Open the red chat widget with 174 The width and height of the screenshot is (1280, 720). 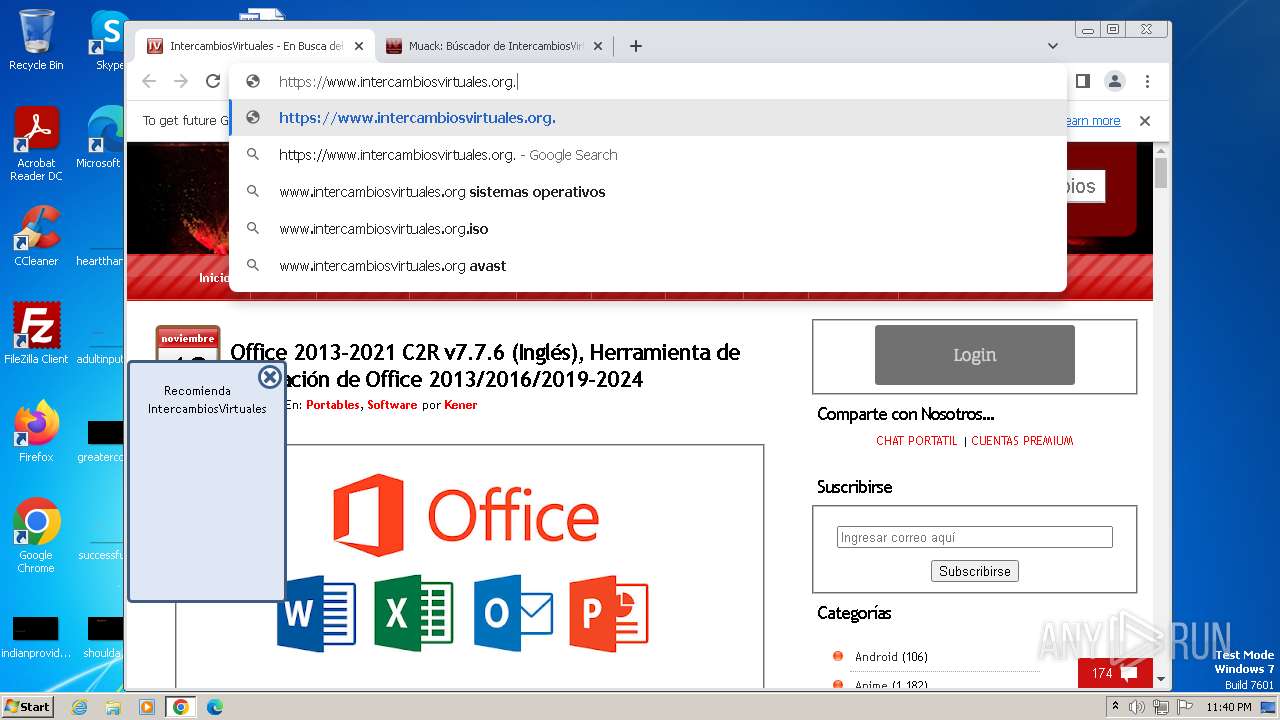1115,673
